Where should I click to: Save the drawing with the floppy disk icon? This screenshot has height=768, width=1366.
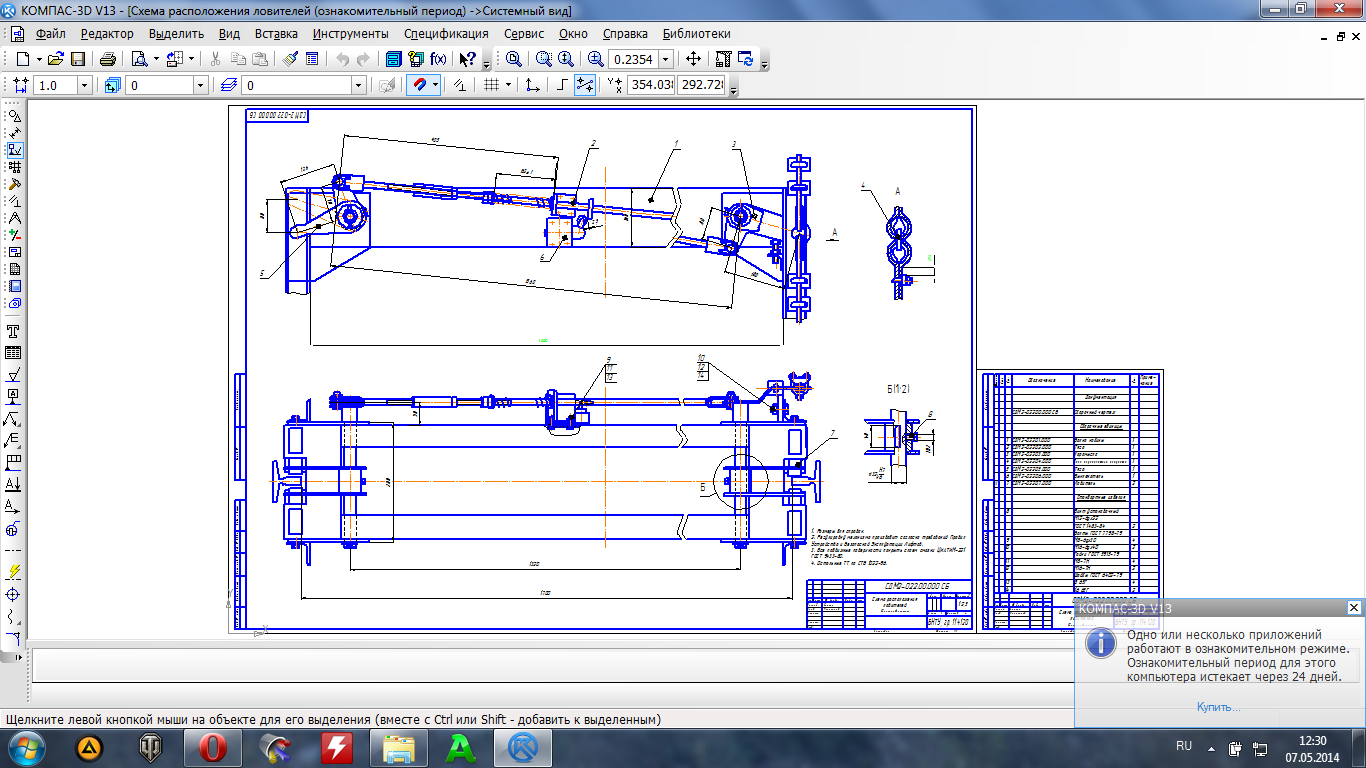76,59
